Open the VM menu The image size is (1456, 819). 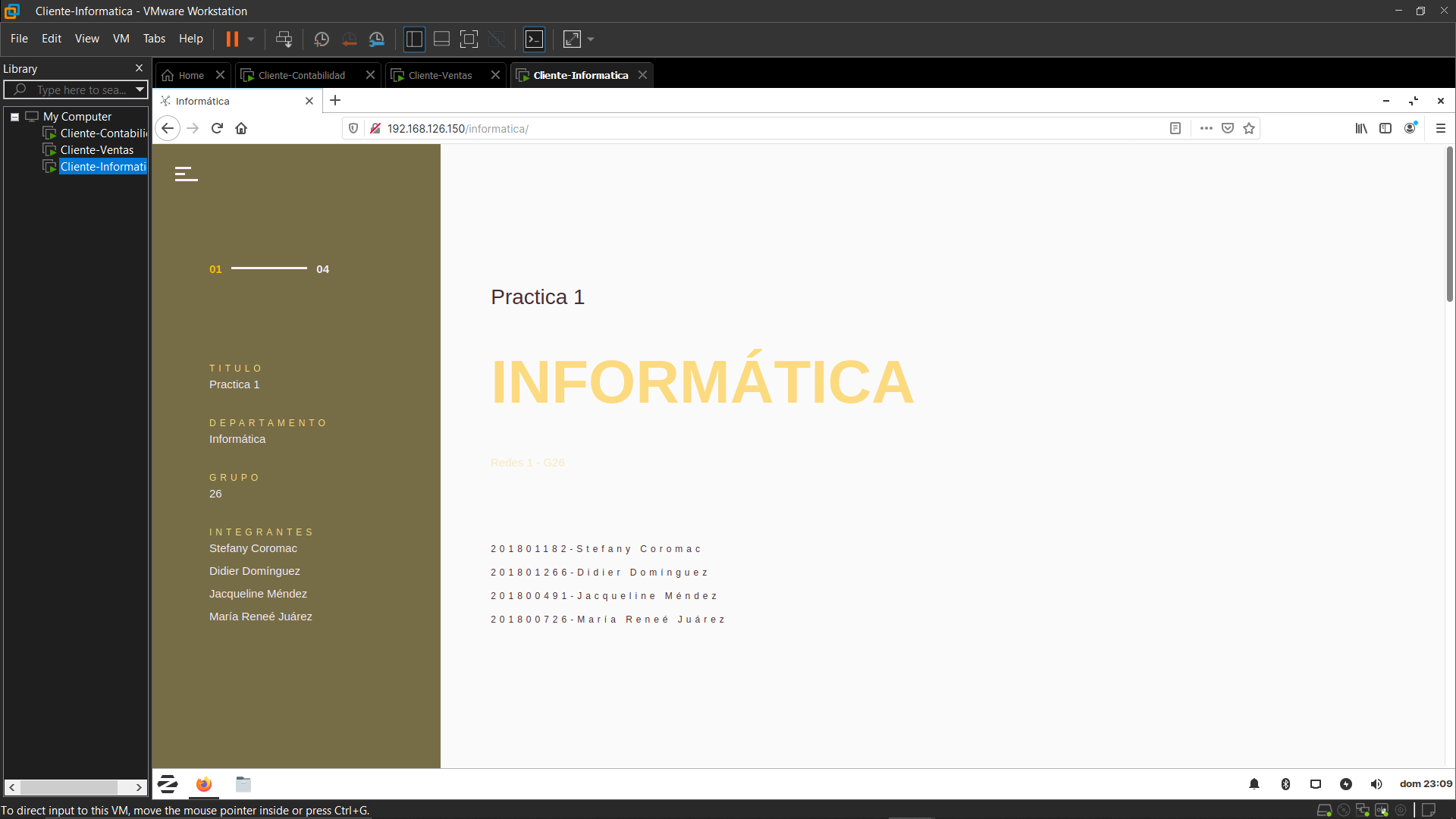pos(121,39)
